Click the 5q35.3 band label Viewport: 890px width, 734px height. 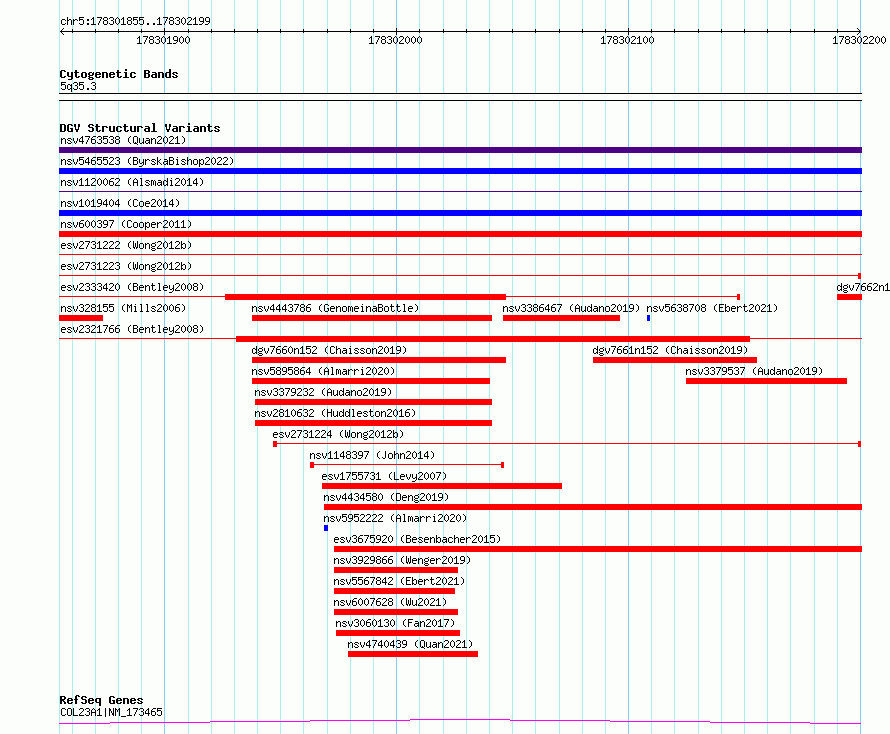click(78, 86)
